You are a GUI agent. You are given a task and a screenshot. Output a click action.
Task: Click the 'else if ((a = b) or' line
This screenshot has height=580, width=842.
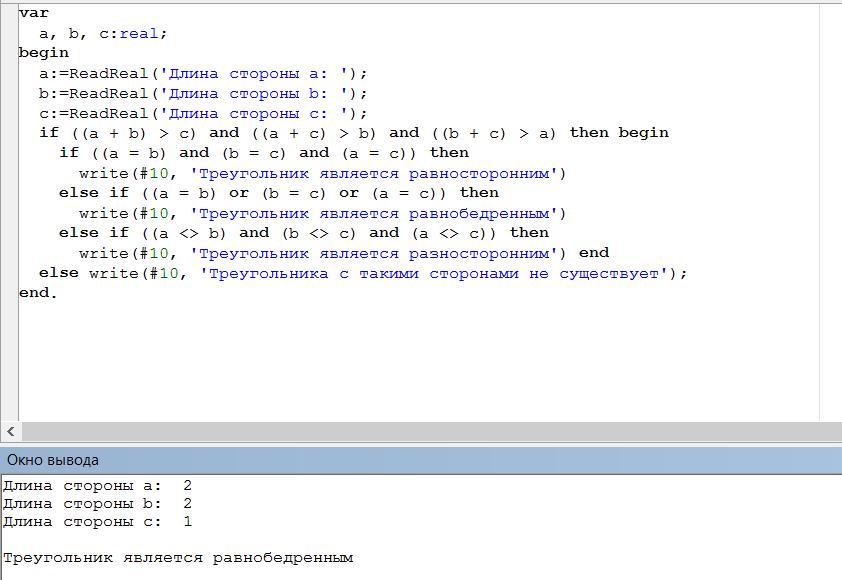tap(279, 193)
